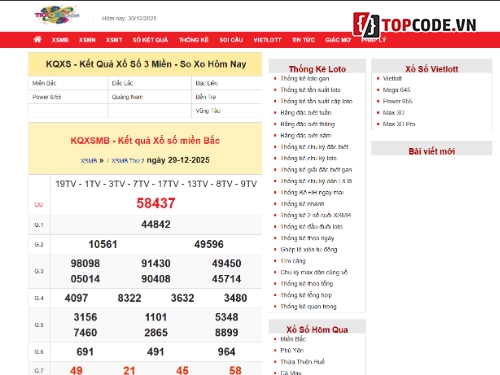Open Bảng đặc biệt tuần link
Screen dimensions: 500x375
[306, 113]
